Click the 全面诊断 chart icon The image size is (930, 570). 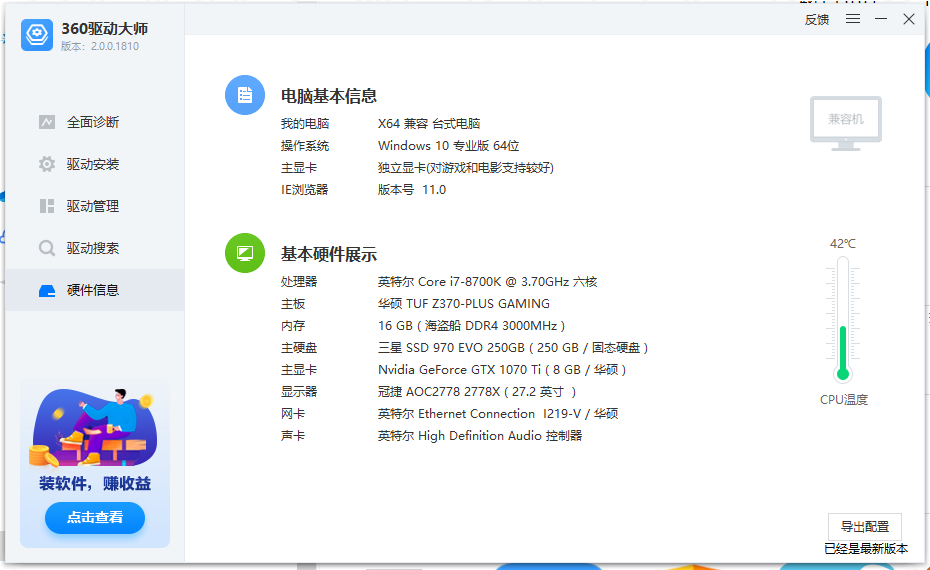click(x=47, y=122)
